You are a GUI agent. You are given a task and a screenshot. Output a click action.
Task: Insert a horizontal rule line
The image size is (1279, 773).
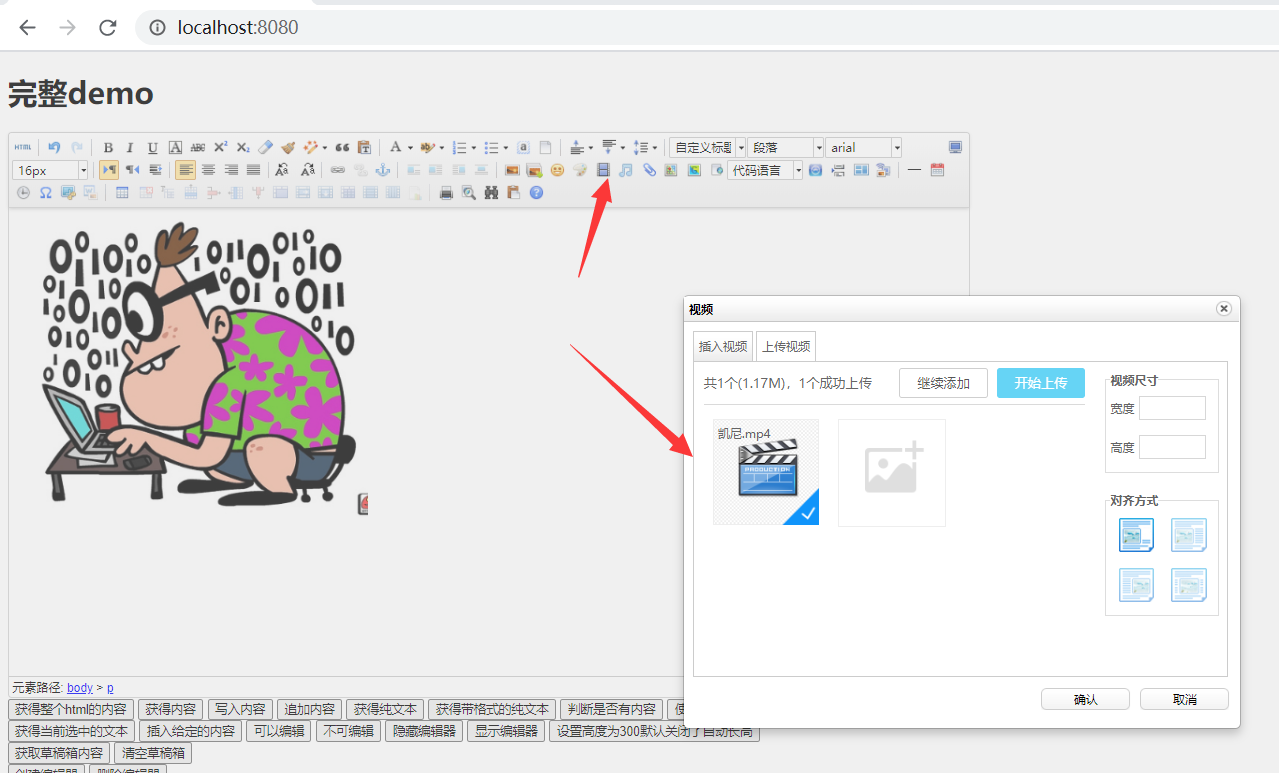tap(914, 170)
